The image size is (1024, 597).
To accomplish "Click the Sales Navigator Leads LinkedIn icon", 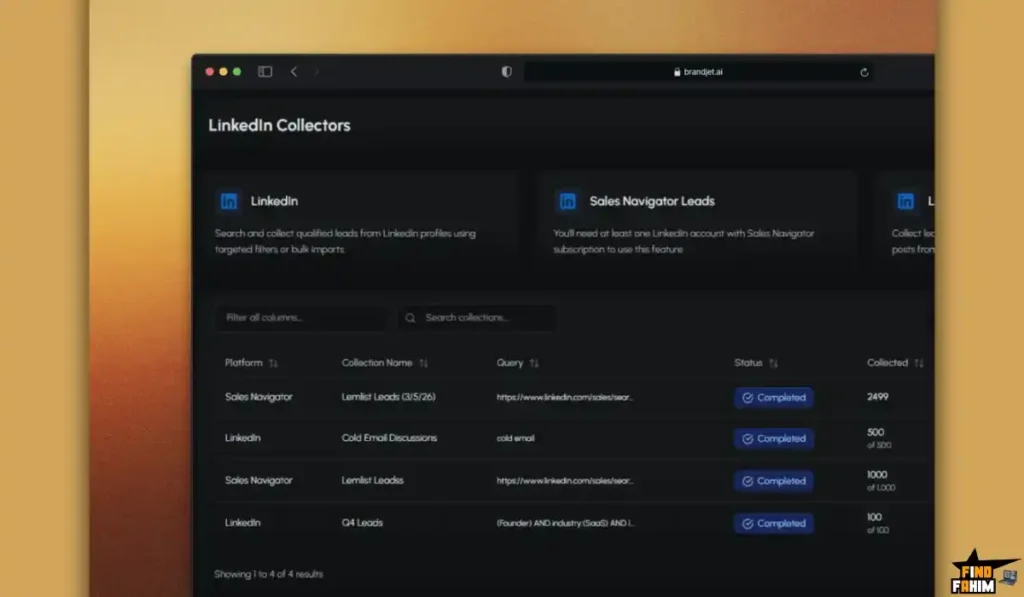I will (567, 201).
